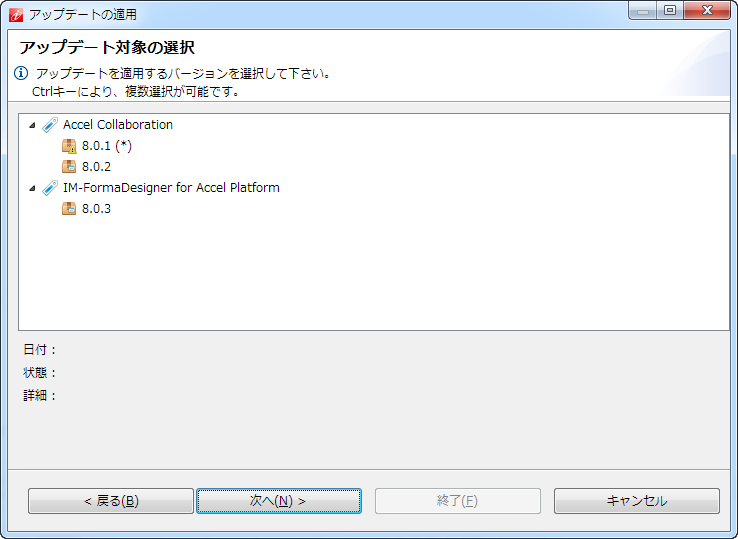The width and height of the screenshot is (738, 539).
Task: Select the Accel Collaboration label
Action: tap(118, 125)
